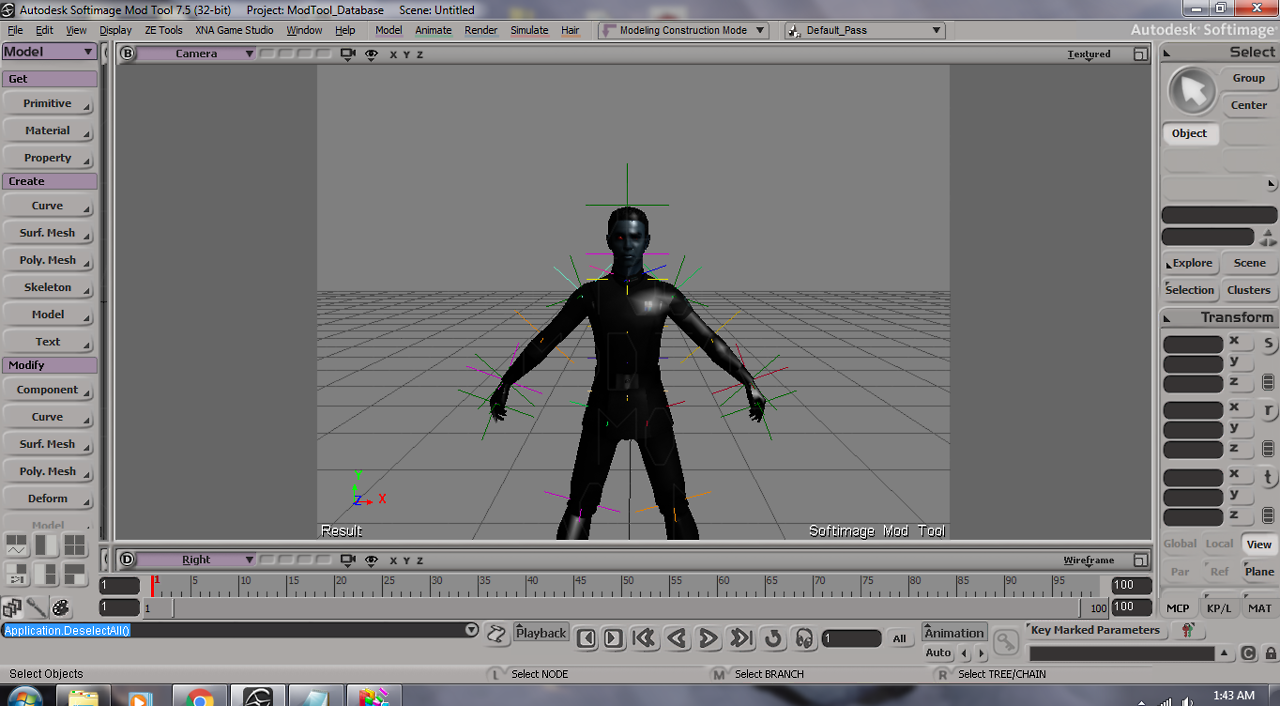Click the camera icon in Camera viewport bar
Image resolution: width=1280 pixels, height=706 pixels.
pyautogui.click(x=348, y=54)
